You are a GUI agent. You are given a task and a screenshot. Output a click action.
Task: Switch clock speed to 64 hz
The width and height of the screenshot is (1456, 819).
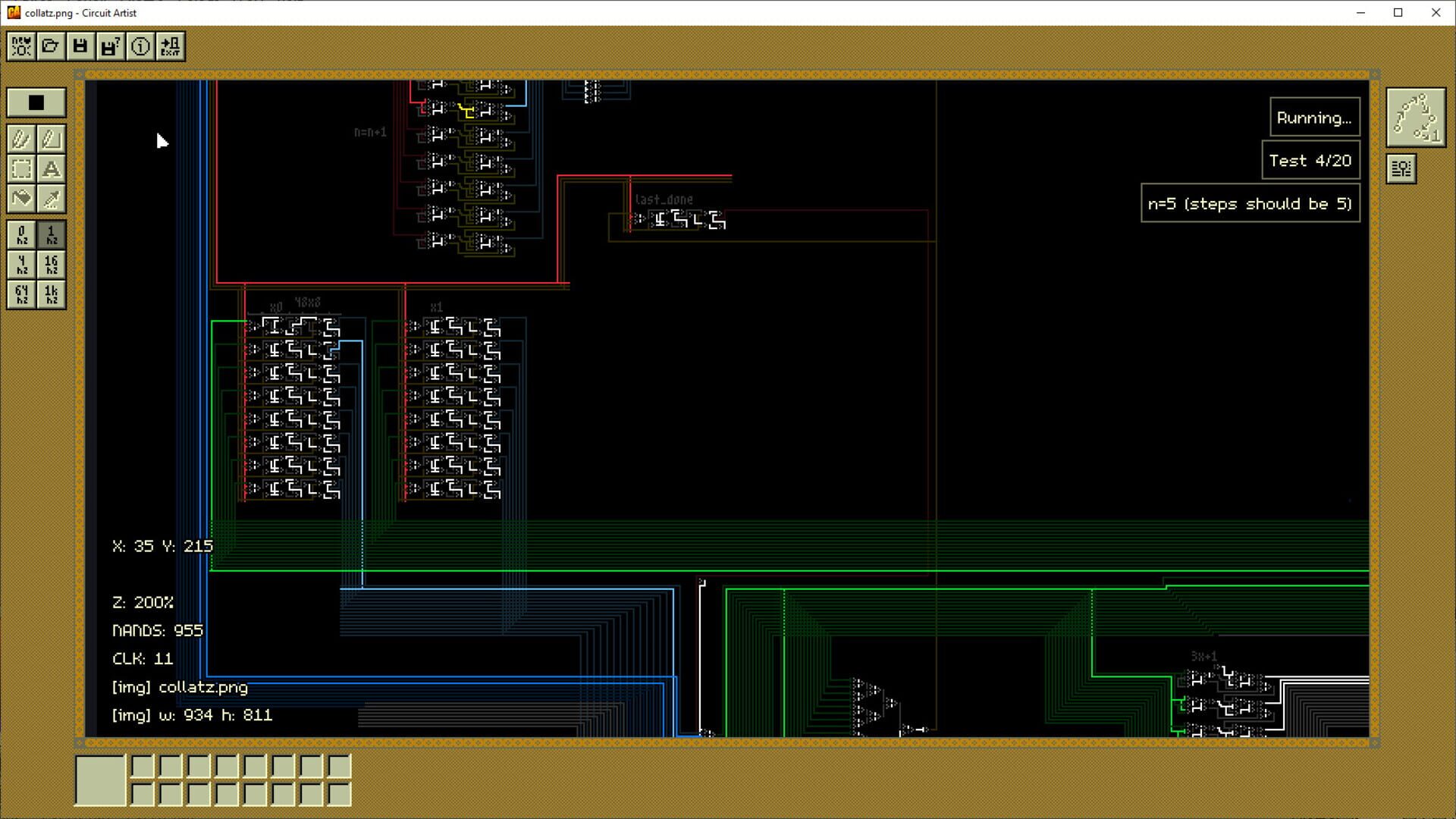tap(22, 294)
